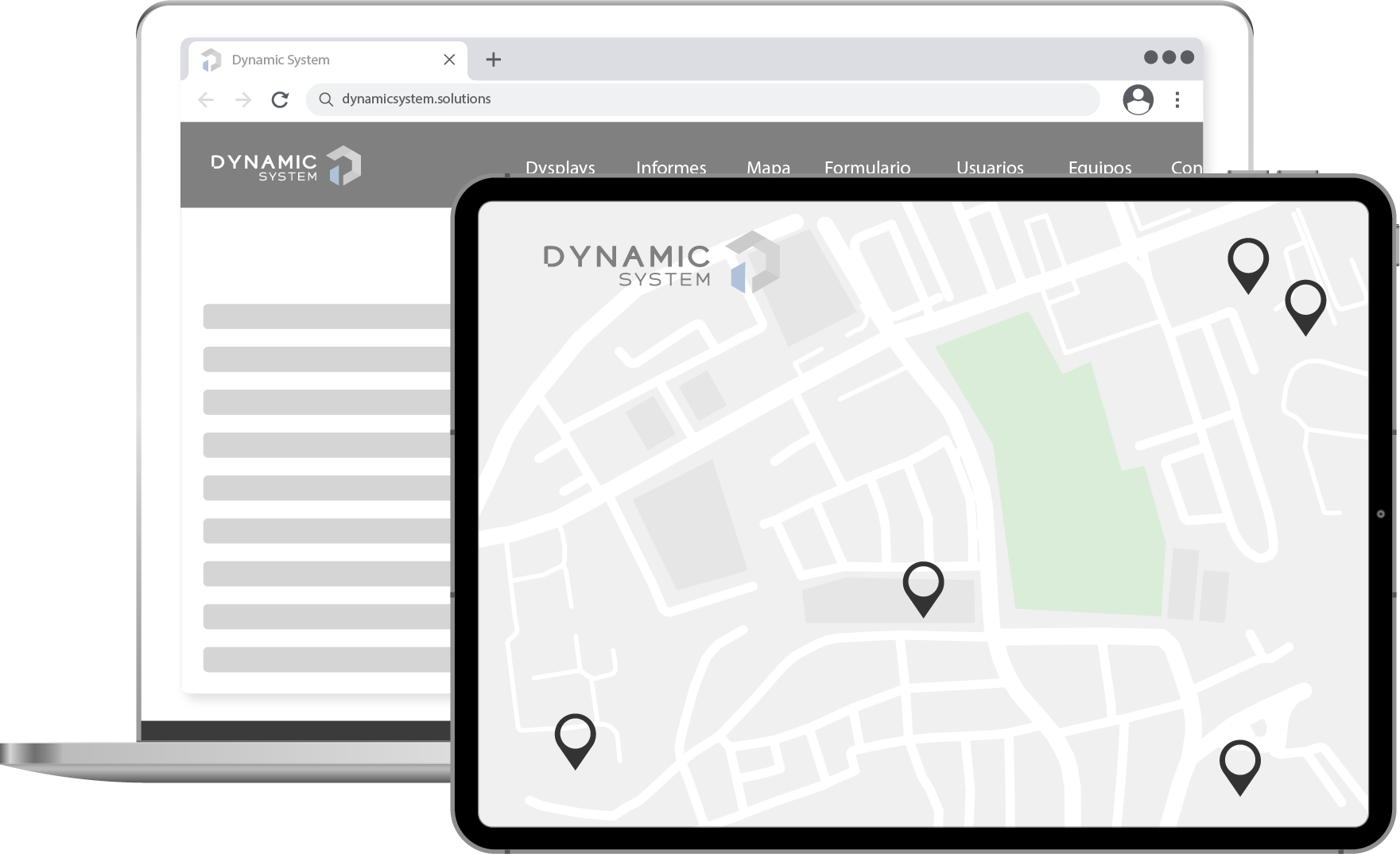Screen dimensions: 1400x854
Task: Open the Formulario page
Action: pyautogui.click(x=867, y=166)
